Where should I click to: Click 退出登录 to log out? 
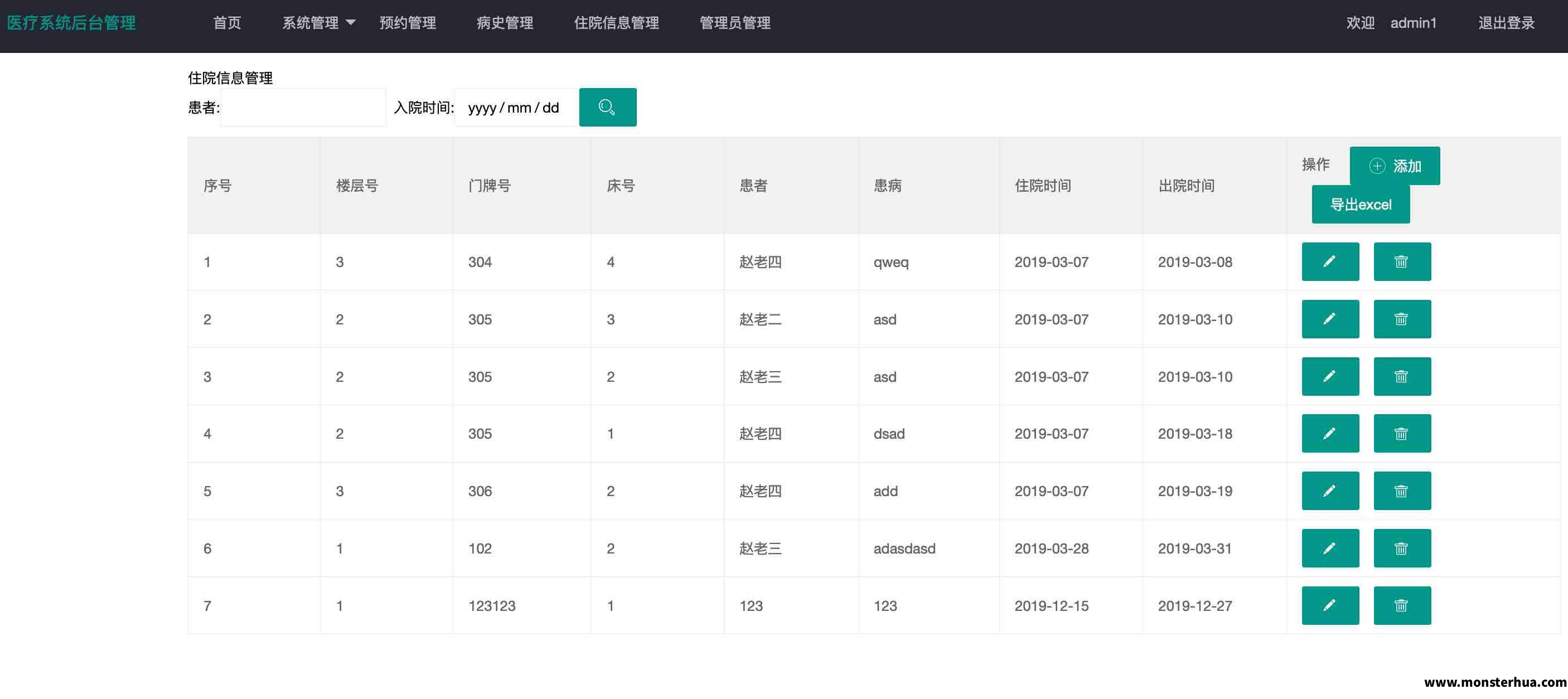click(1506, 23)
